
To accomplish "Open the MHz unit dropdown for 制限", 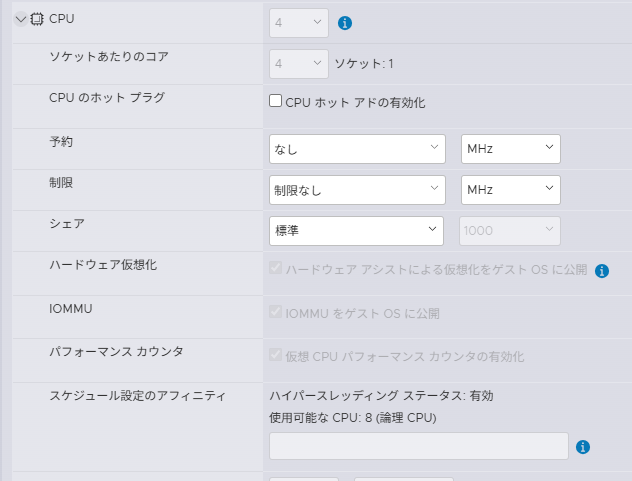I will 510,189.
